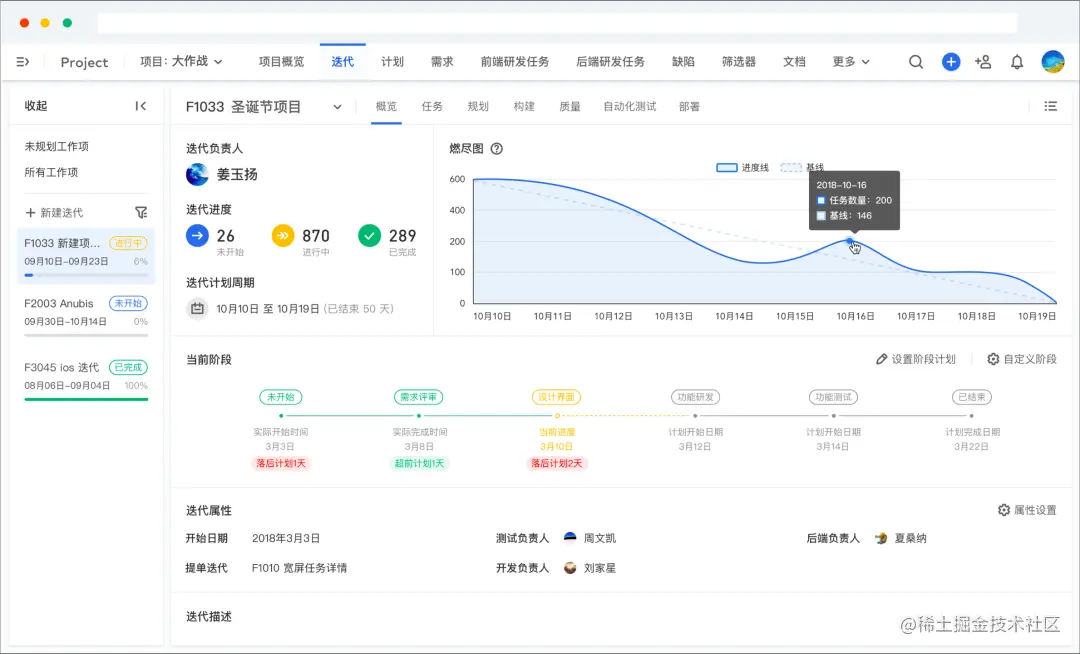1080x654 pixels.
Task: Click 新建迭代 to create iteration
Action: 54,213
